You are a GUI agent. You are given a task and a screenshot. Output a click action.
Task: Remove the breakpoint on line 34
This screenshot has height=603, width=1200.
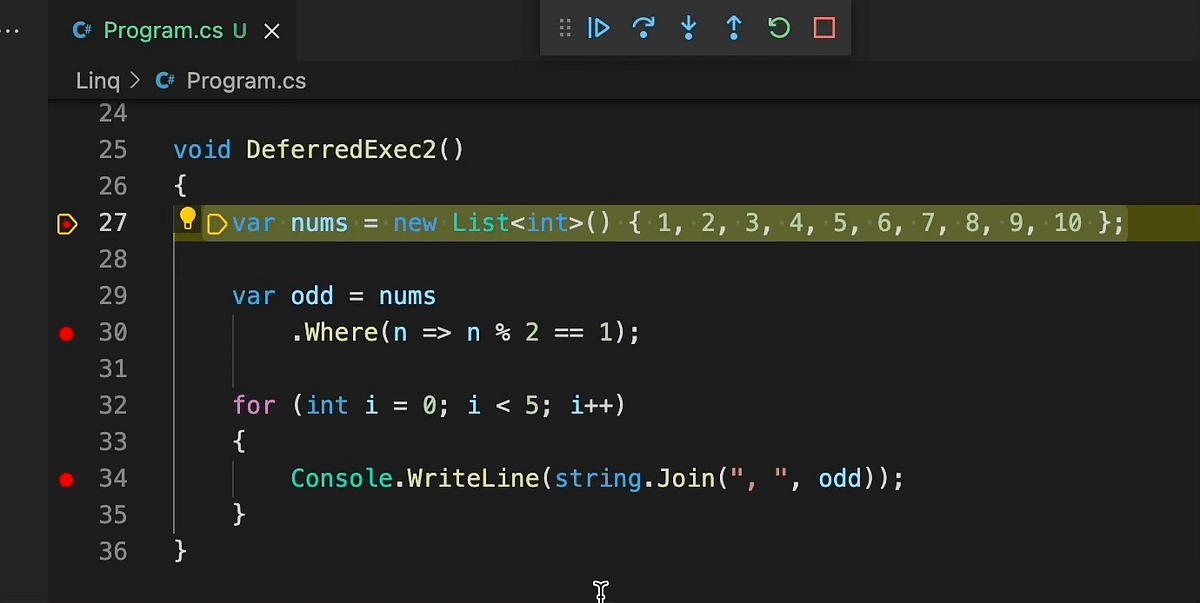coord(66,479)
